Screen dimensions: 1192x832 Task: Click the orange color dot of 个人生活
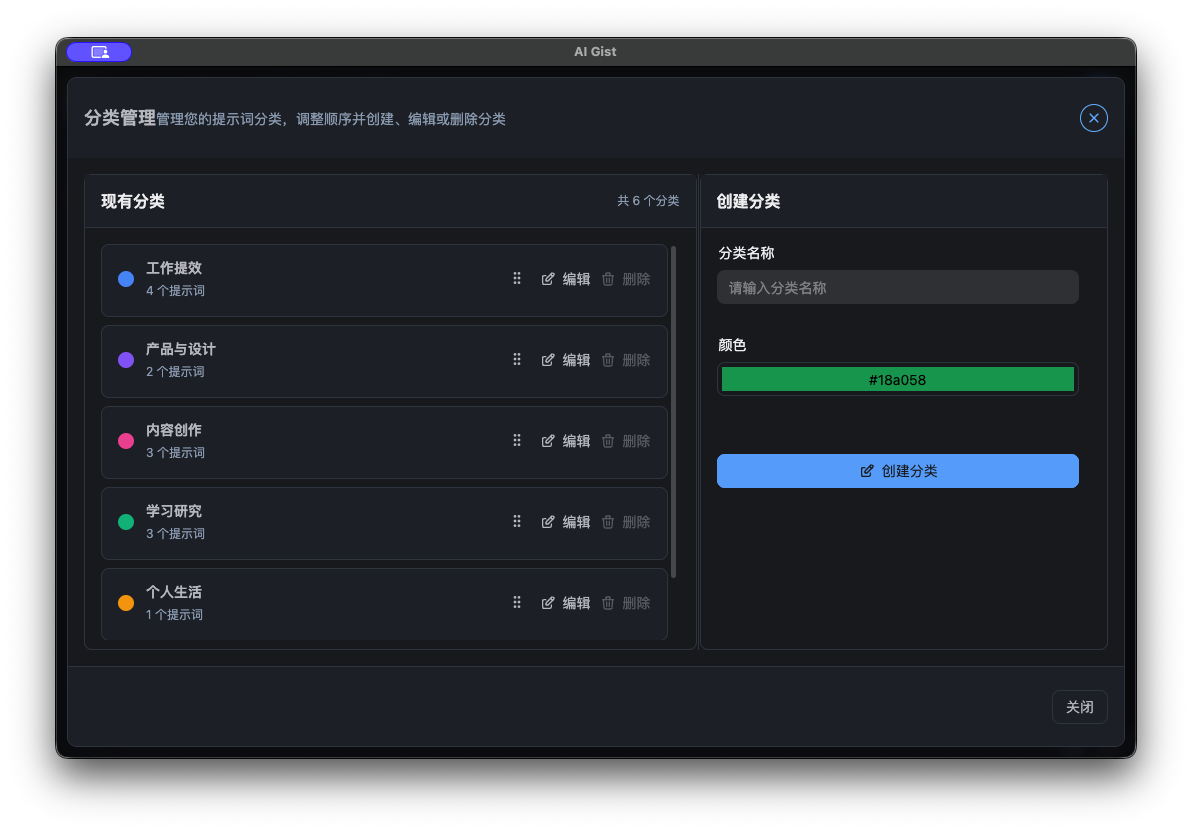(x=126, y=603)
